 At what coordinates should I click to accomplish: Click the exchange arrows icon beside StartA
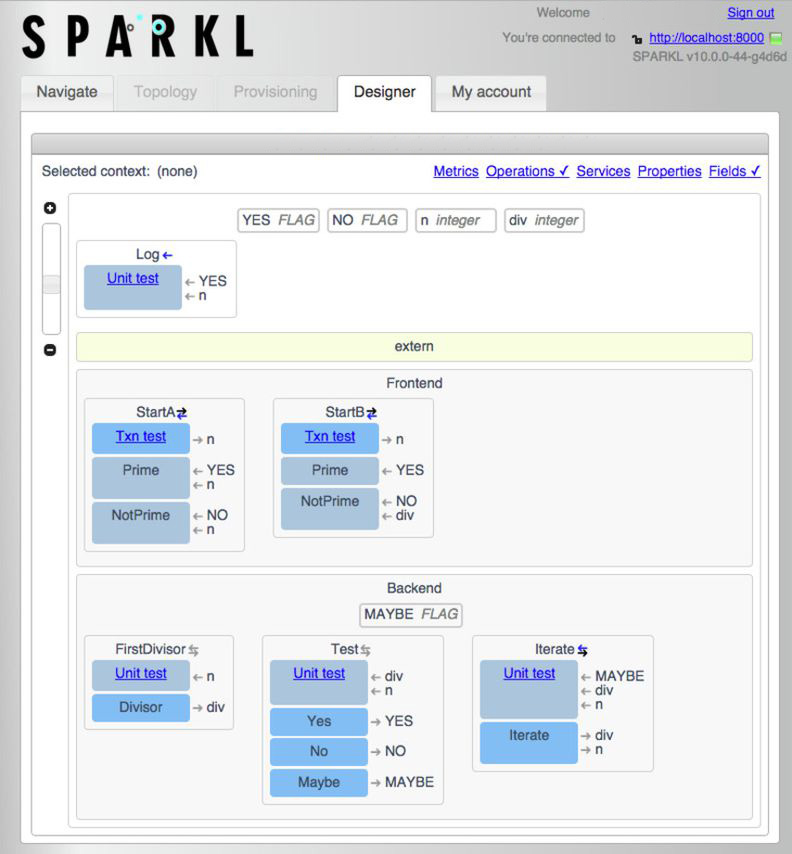coord(182,413)
